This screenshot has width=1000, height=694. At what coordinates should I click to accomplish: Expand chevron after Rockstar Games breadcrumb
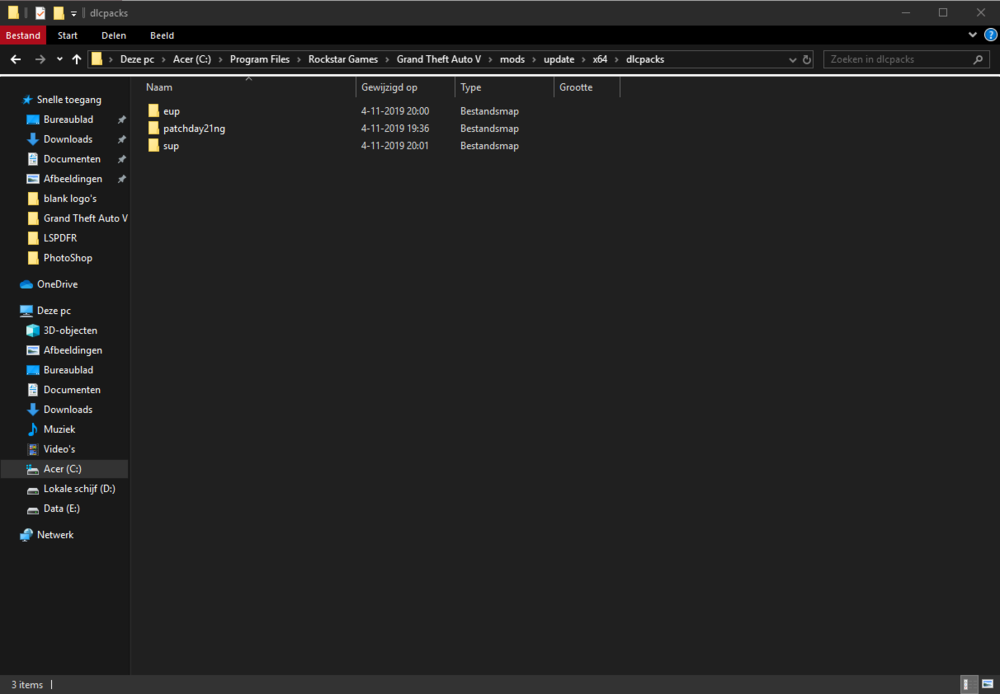[x=387, y=59]
